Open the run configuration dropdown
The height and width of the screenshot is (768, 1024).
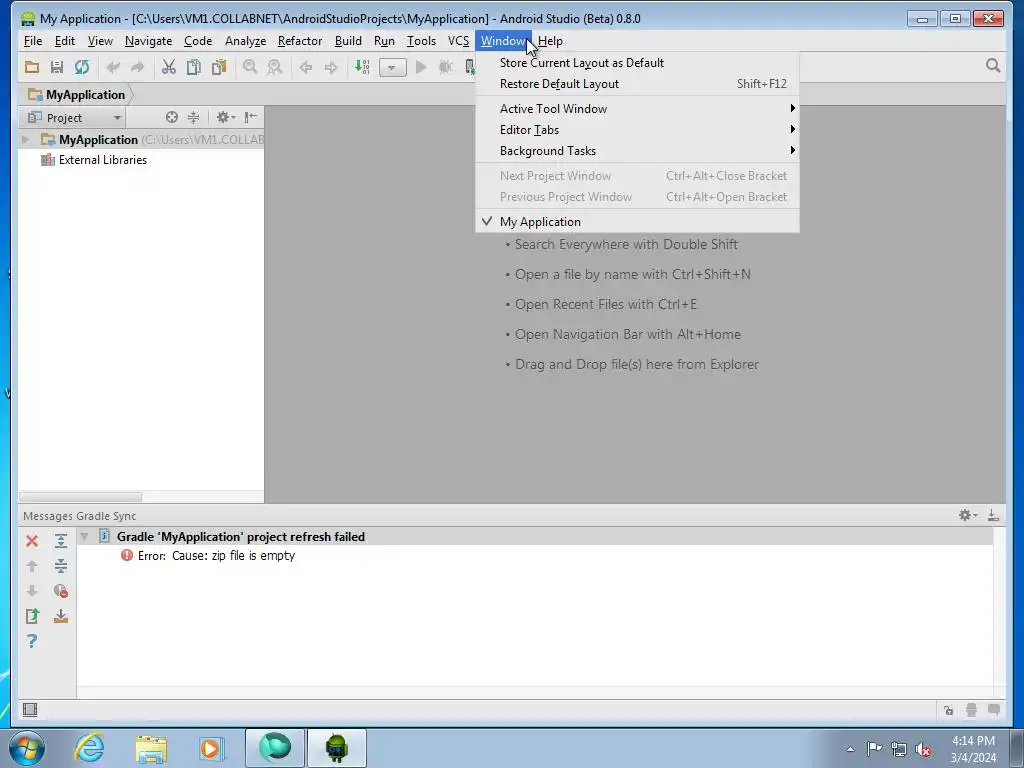(392, 67)
